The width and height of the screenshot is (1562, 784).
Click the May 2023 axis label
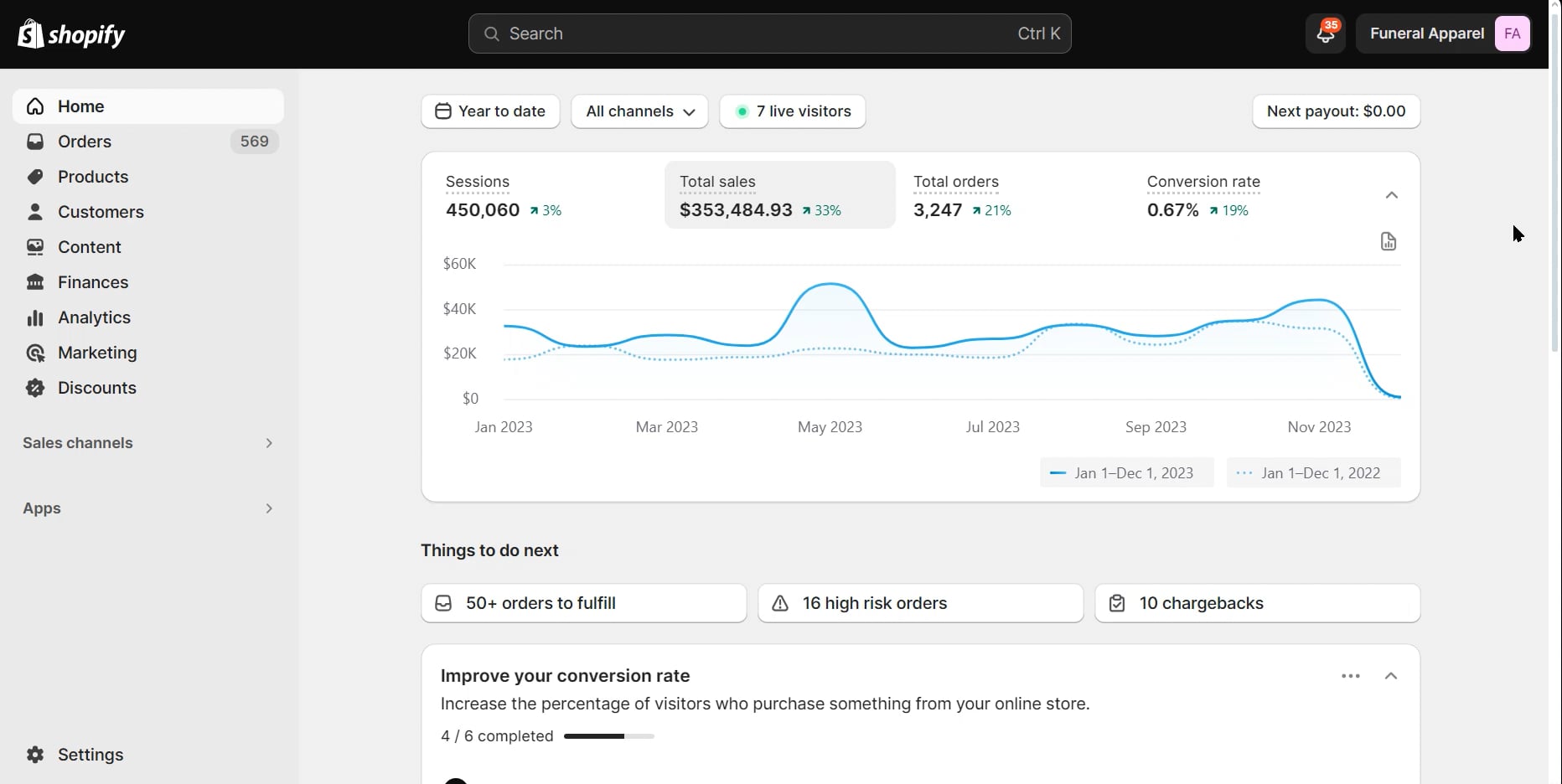click(x=830, y=427)
